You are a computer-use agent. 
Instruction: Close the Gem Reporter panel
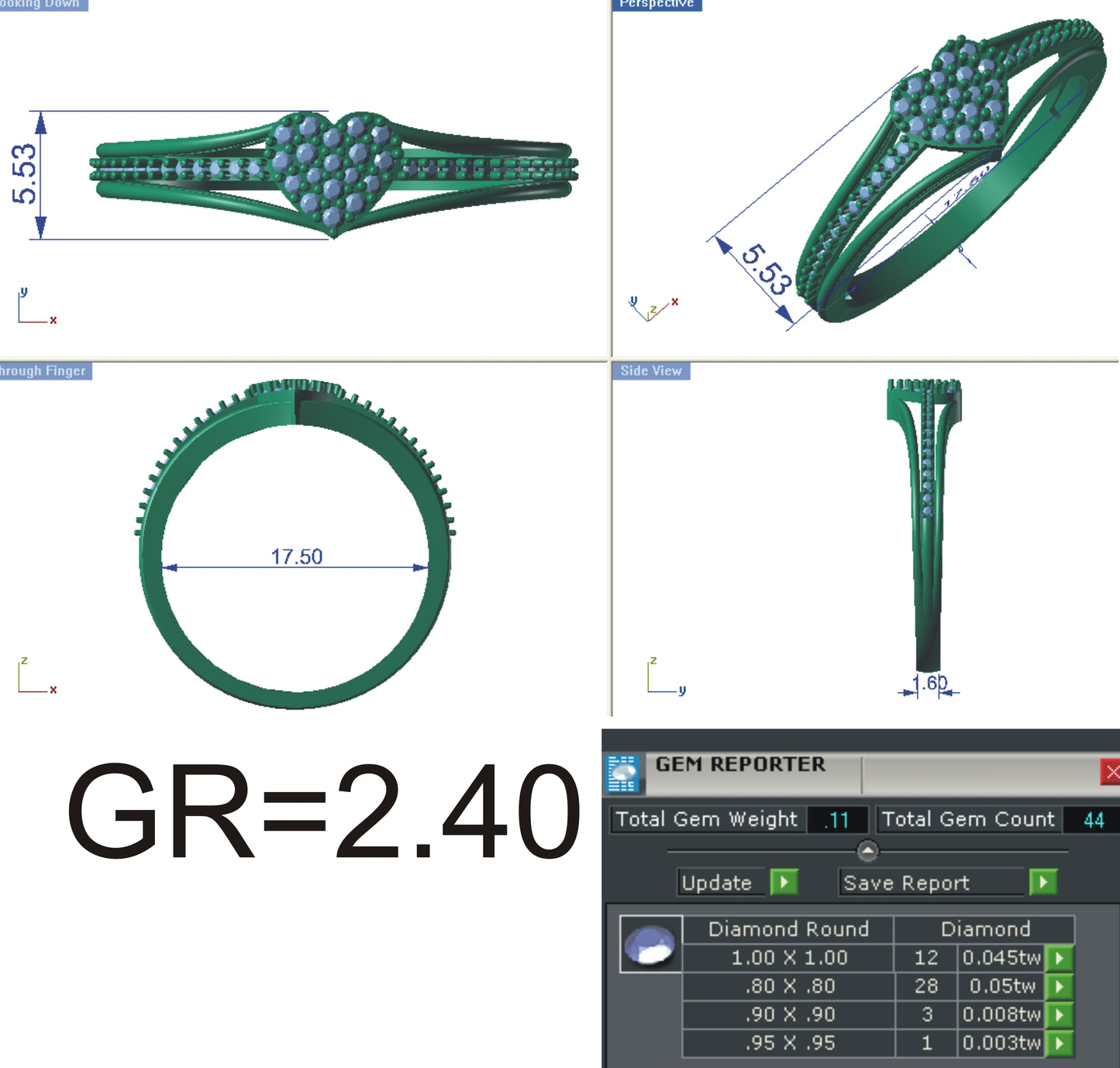[x=1111, y=771]
